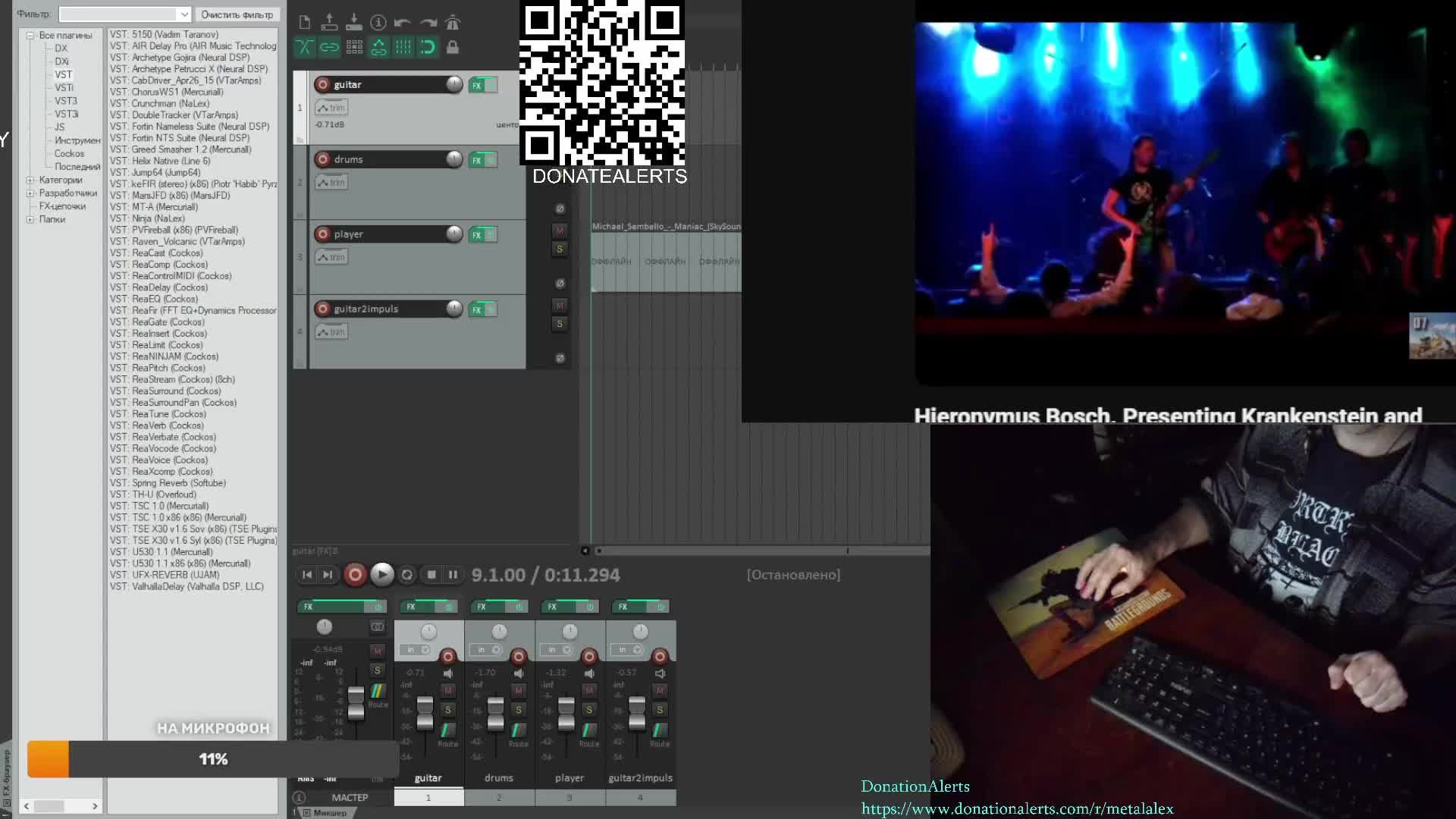This screenshot has width=1456, height=819.
Task: Click the Record button in transport bar
Action: coord(354,575)
